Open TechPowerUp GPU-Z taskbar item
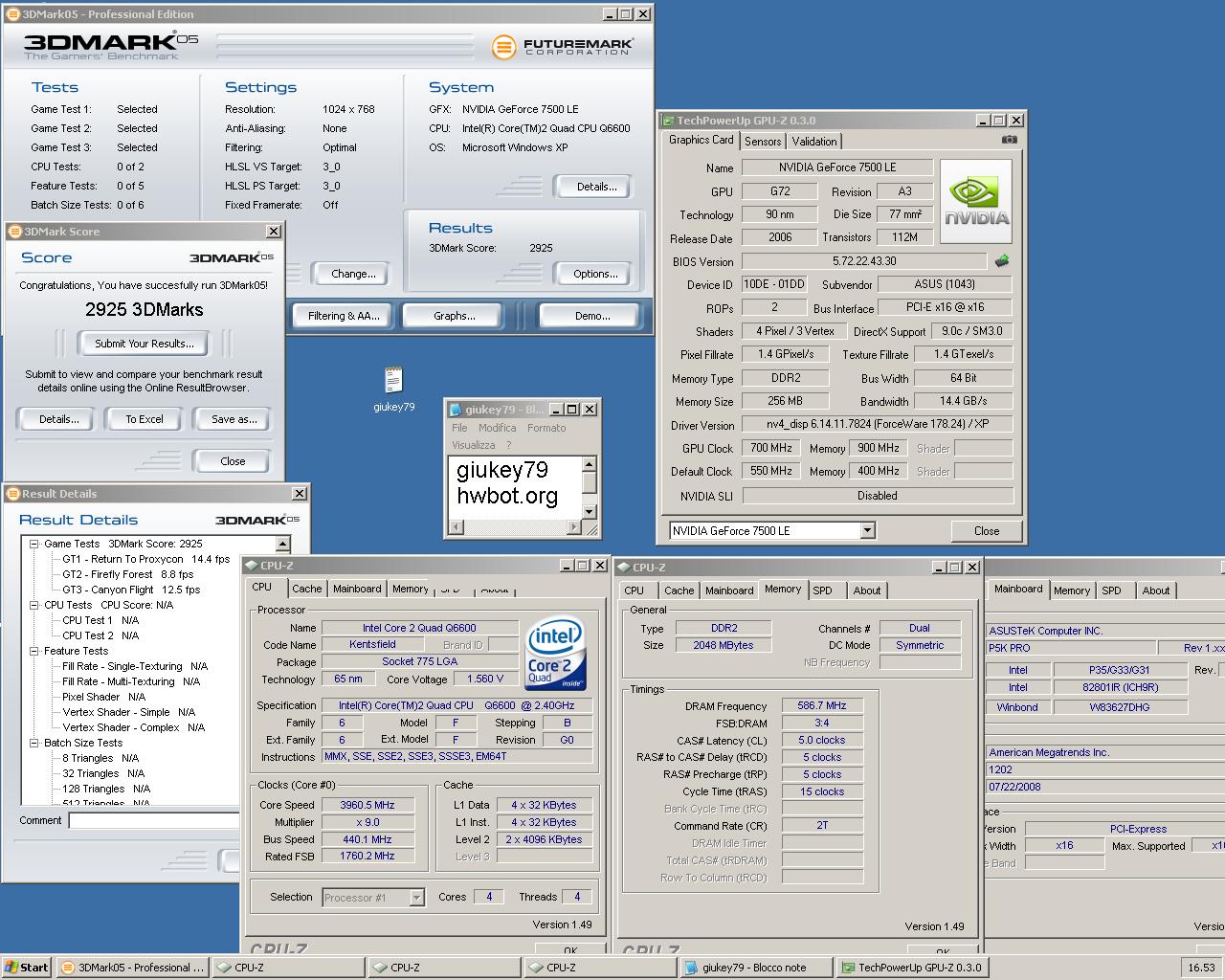Viewport: 1225px width, 980px height. coord(912,968)
